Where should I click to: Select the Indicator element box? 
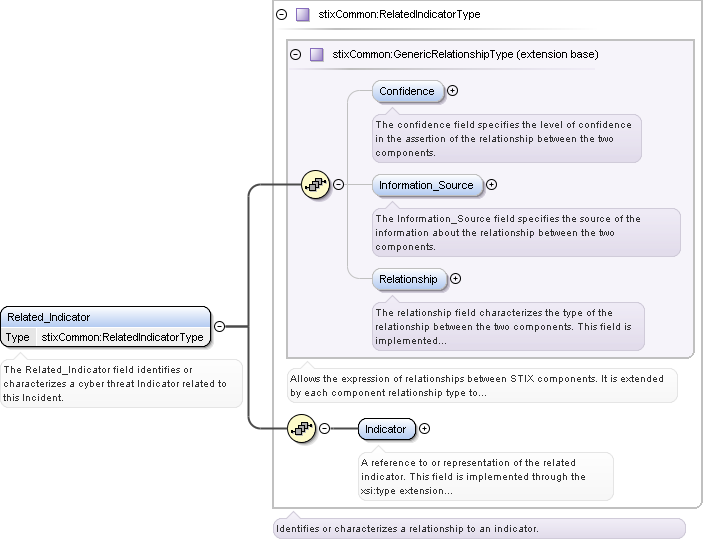pos(386,429)
